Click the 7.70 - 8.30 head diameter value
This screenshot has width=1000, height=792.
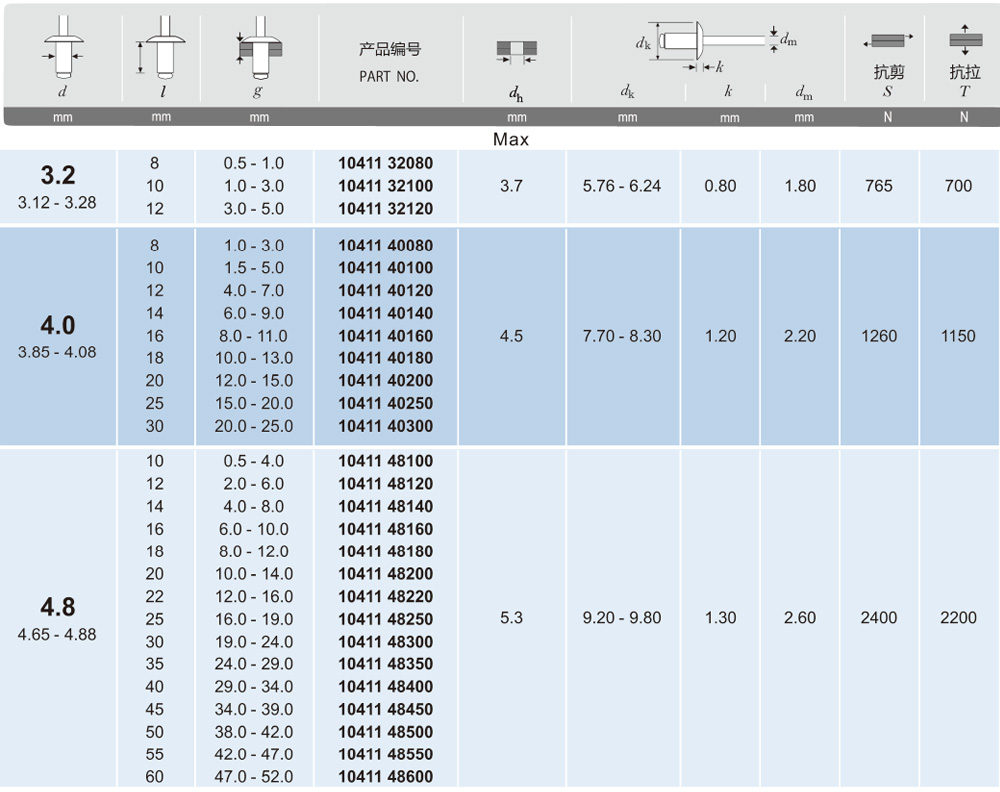[621, 336]
